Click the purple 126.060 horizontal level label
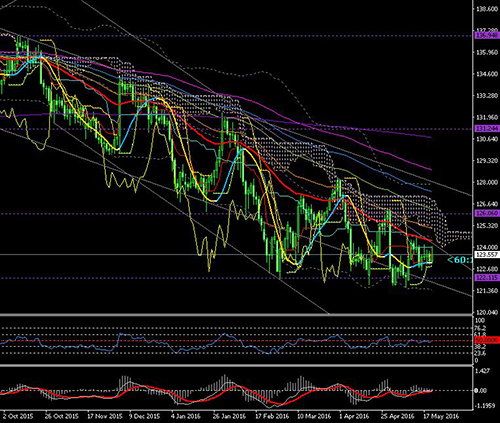This screenshot has width=500, height=423. tap(486, 213)
